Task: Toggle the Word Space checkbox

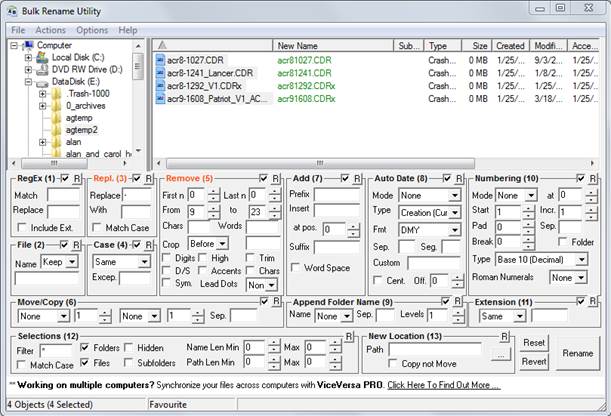Action: pos(297,268)
